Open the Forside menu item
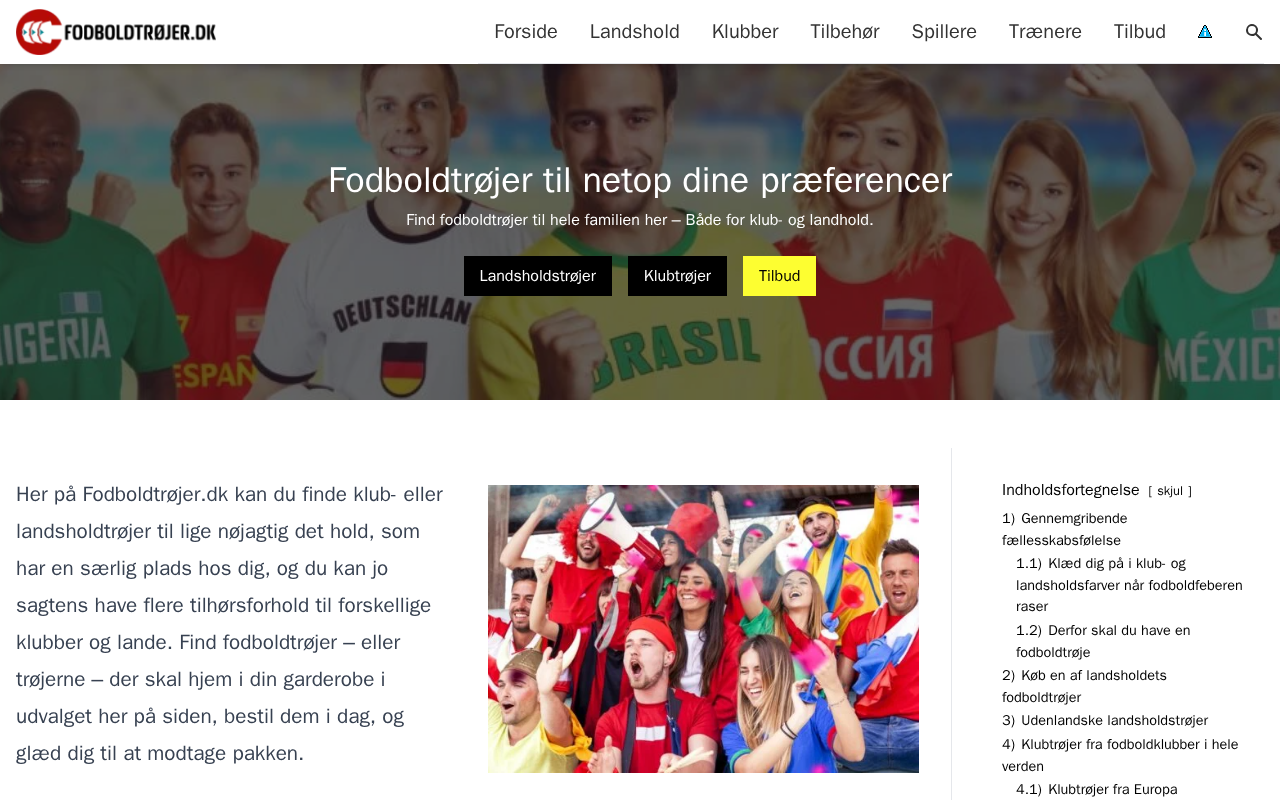Image resolution: width=1280 pixels, height=800 pixels. (x=526, y=32)
